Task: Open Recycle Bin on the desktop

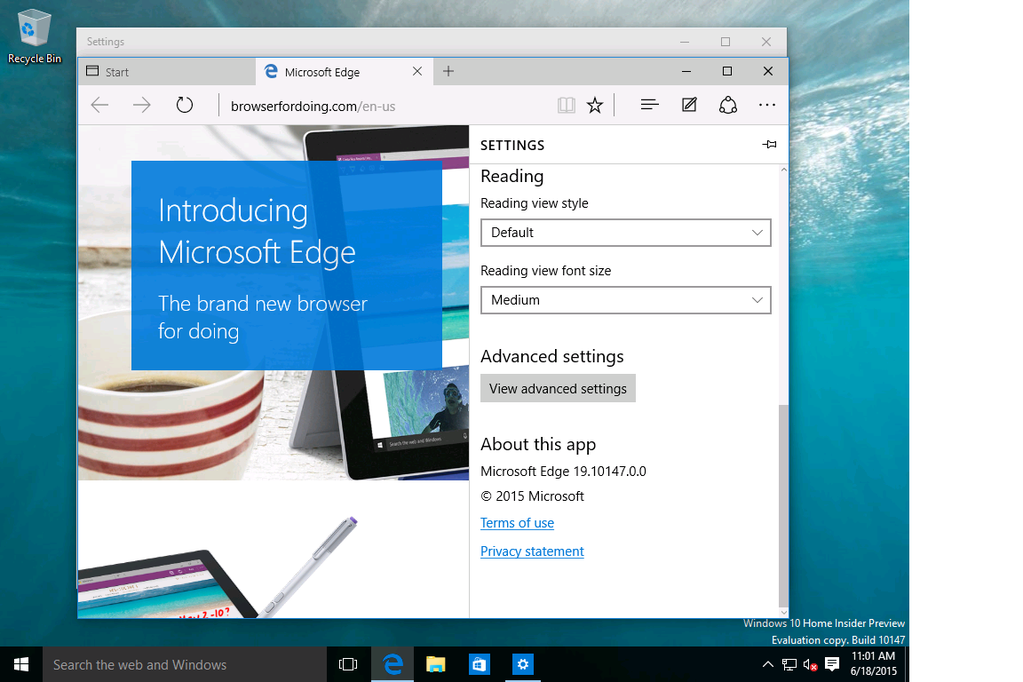Action: click(34, 37)
